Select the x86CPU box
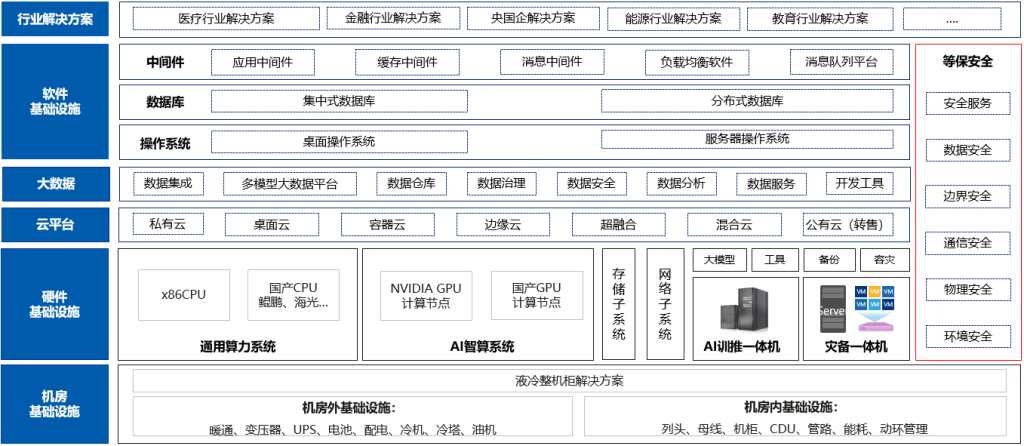Viewport: 1024px width, 446px height. click(x=183, y=295)
